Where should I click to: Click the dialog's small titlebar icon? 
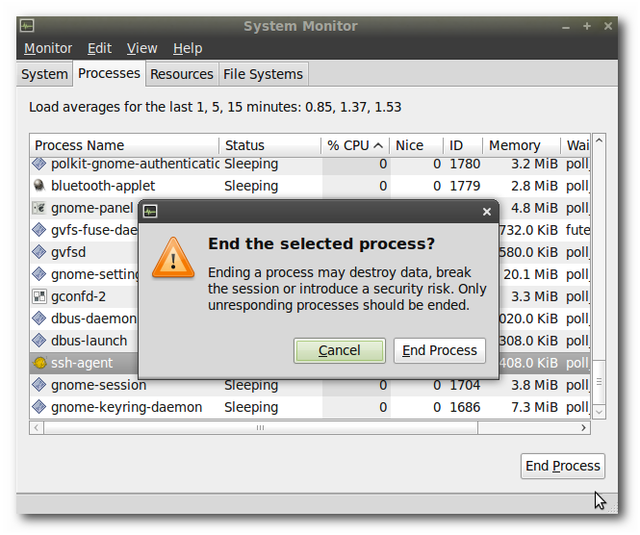click(x=150, y=211)
